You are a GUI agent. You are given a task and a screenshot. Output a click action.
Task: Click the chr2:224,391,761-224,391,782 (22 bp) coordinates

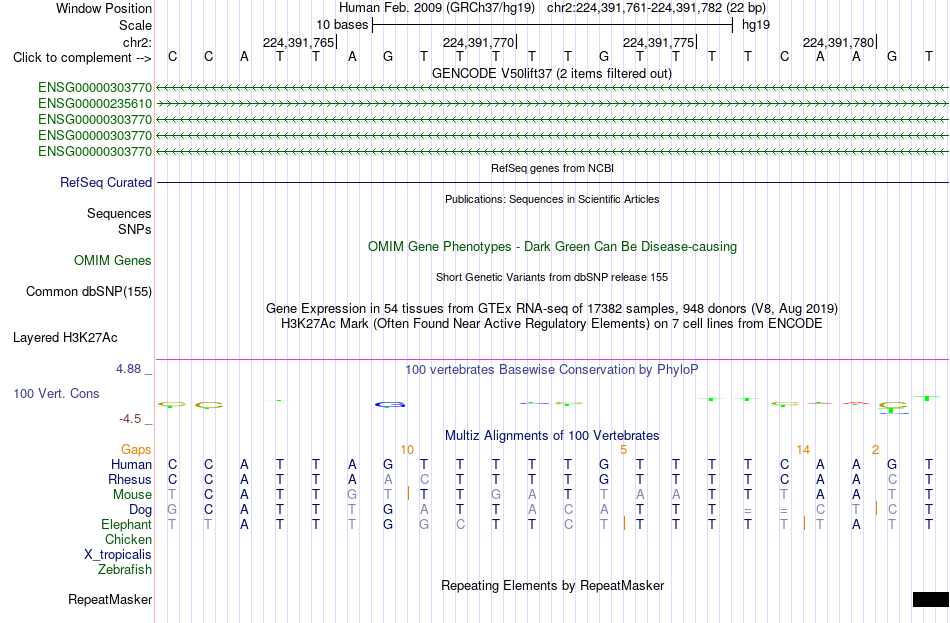pyautogui.click(x=656, y=8)
